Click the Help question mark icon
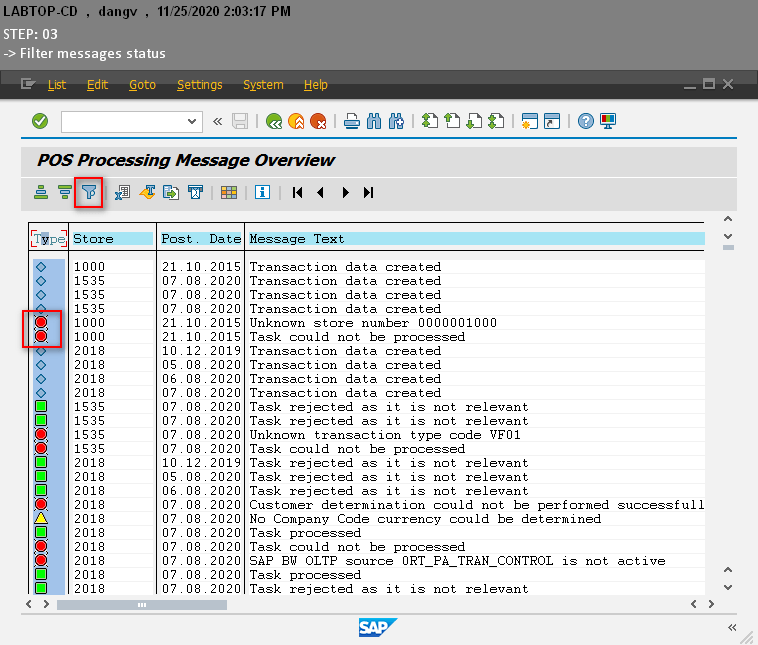 click(586, 121)
